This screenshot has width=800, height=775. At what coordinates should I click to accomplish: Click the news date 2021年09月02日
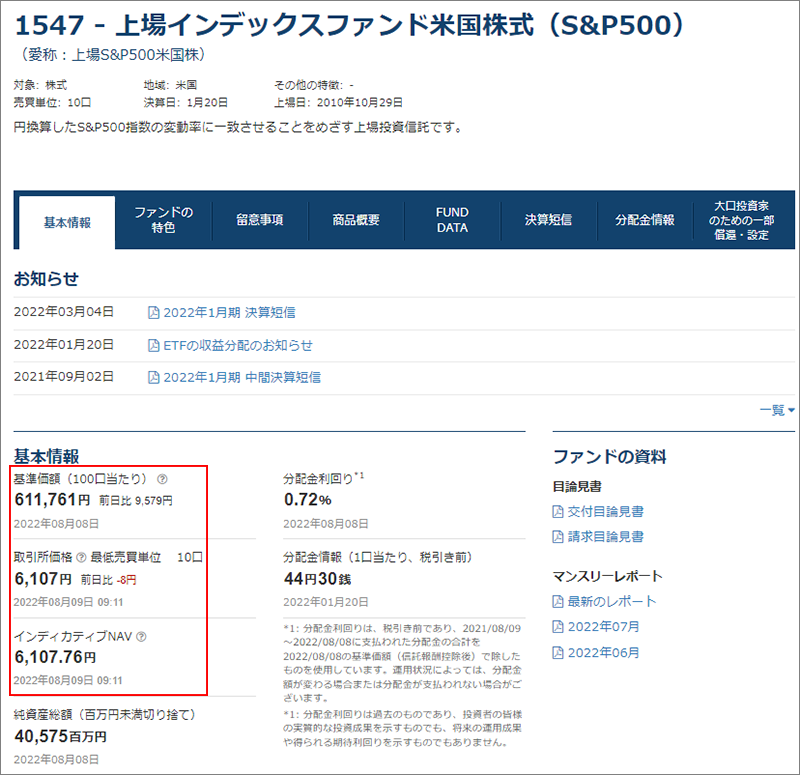(63, 377)
